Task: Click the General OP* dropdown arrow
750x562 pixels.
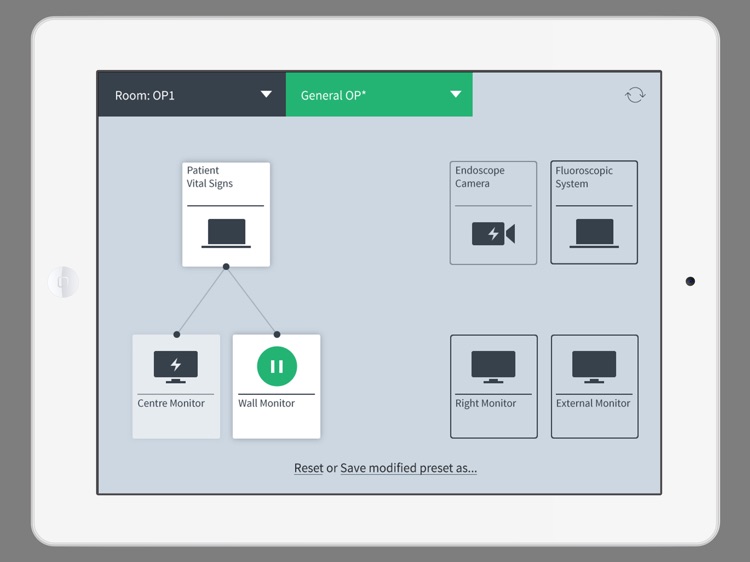Action: [x=456, y=94]
